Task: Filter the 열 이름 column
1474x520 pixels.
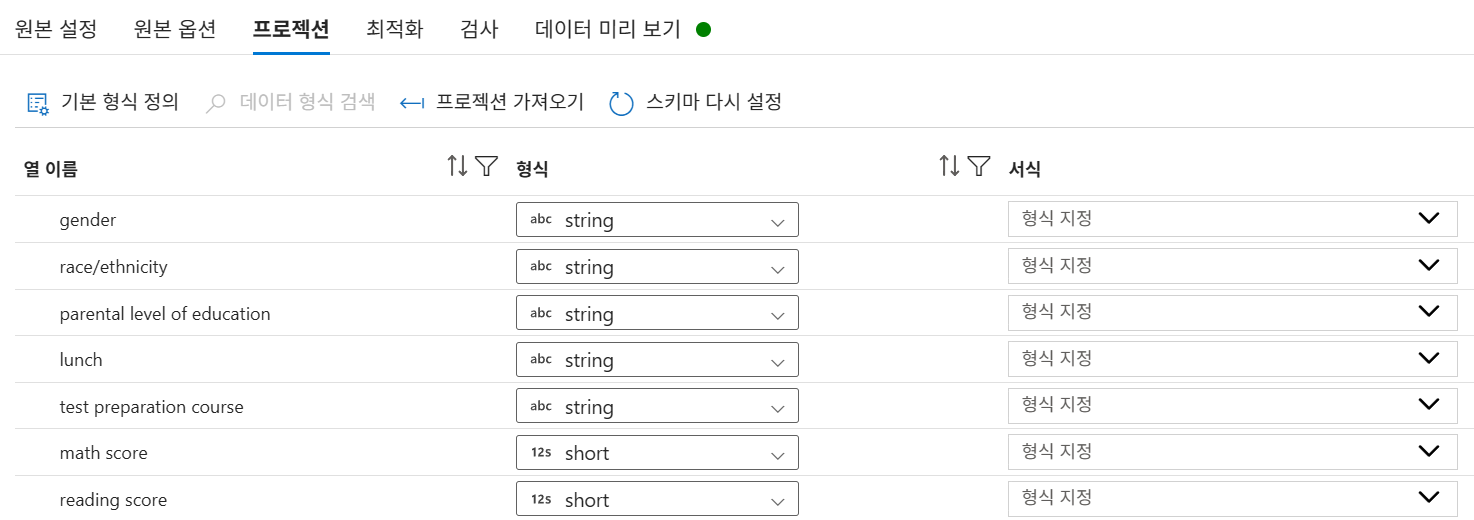Action: click(486, 167)
